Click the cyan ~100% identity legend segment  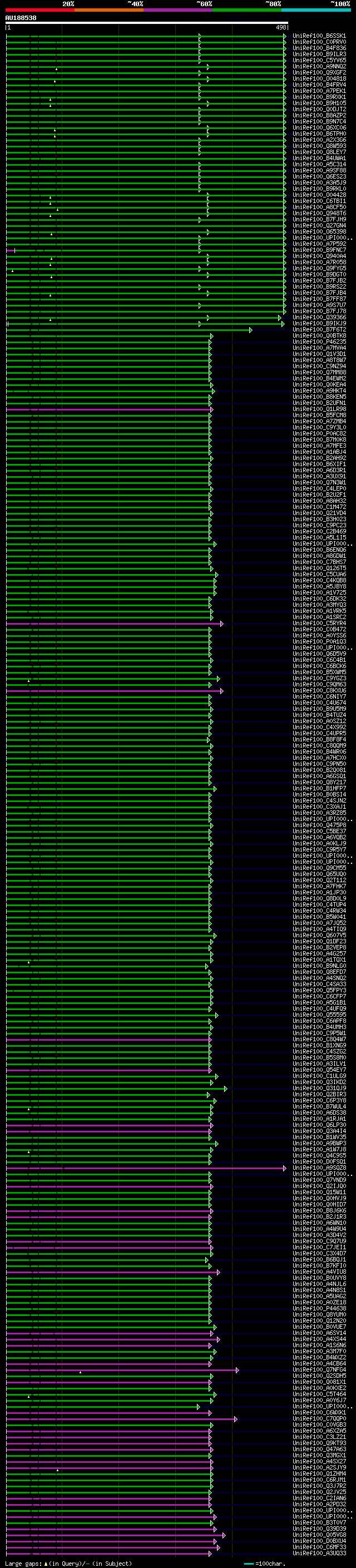point(316,10)
